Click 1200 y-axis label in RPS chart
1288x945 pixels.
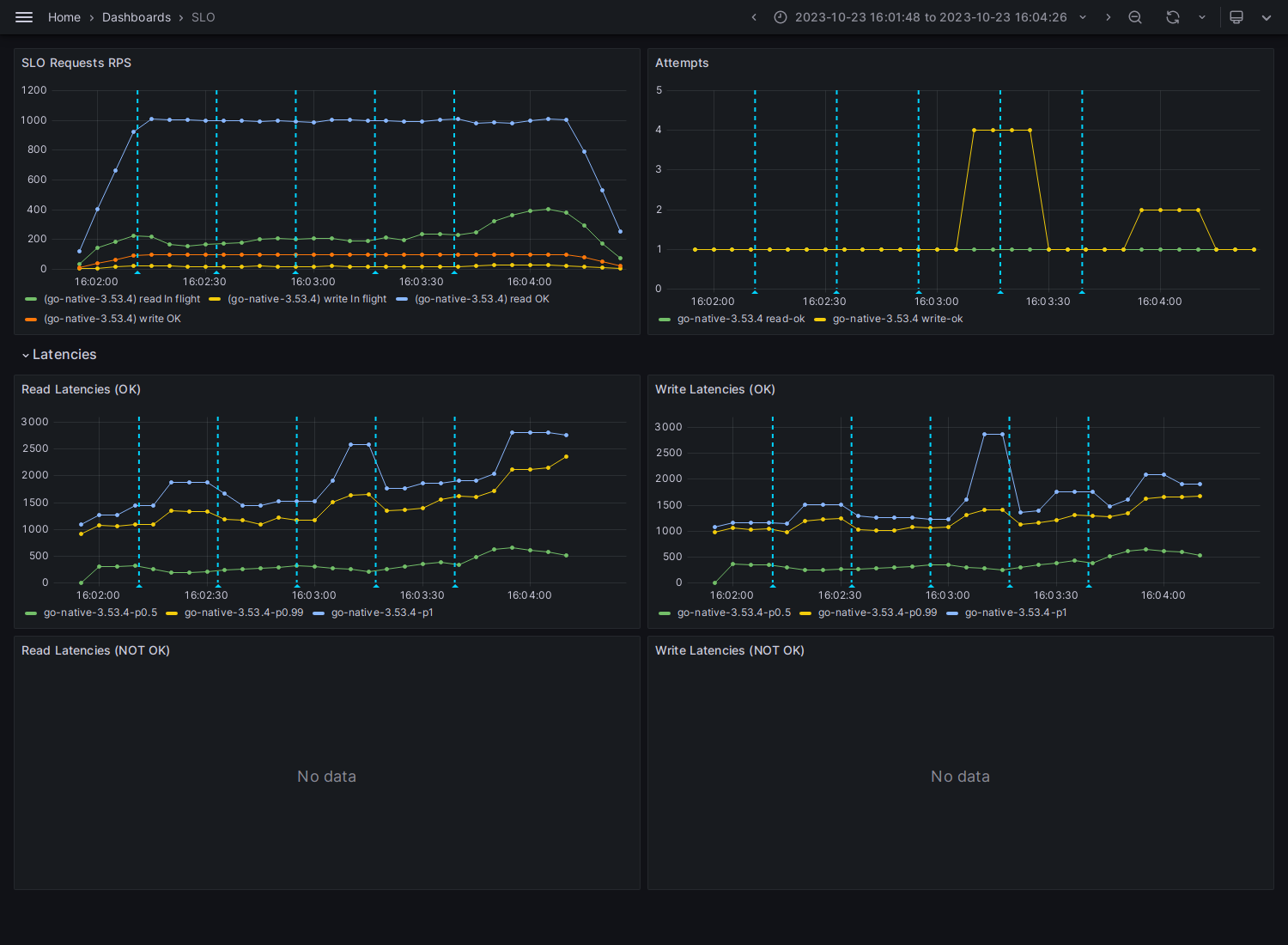34,90
